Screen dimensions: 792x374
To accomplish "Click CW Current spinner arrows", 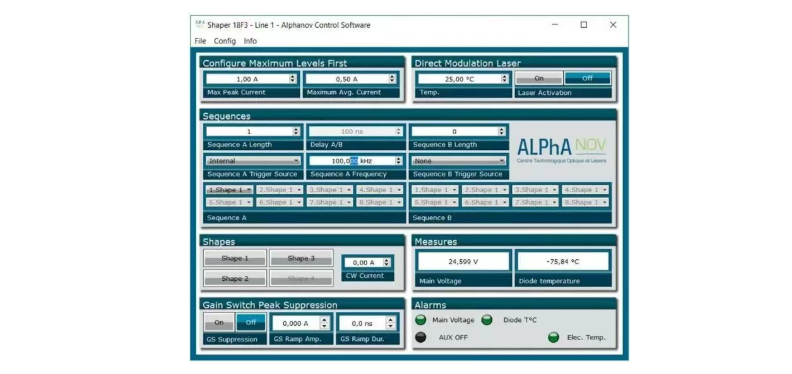I will 387,262.
